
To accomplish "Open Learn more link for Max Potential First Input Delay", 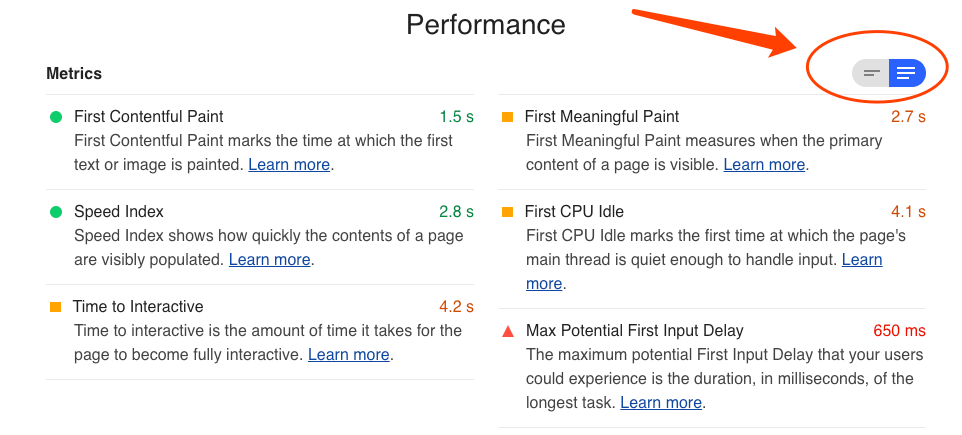I will pos(661,402).
